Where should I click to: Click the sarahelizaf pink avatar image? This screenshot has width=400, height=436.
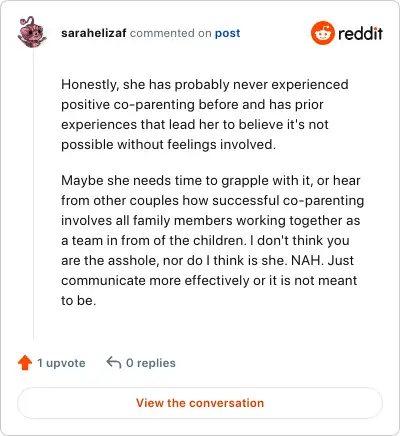pyautogui.click(x=32, y=32)
